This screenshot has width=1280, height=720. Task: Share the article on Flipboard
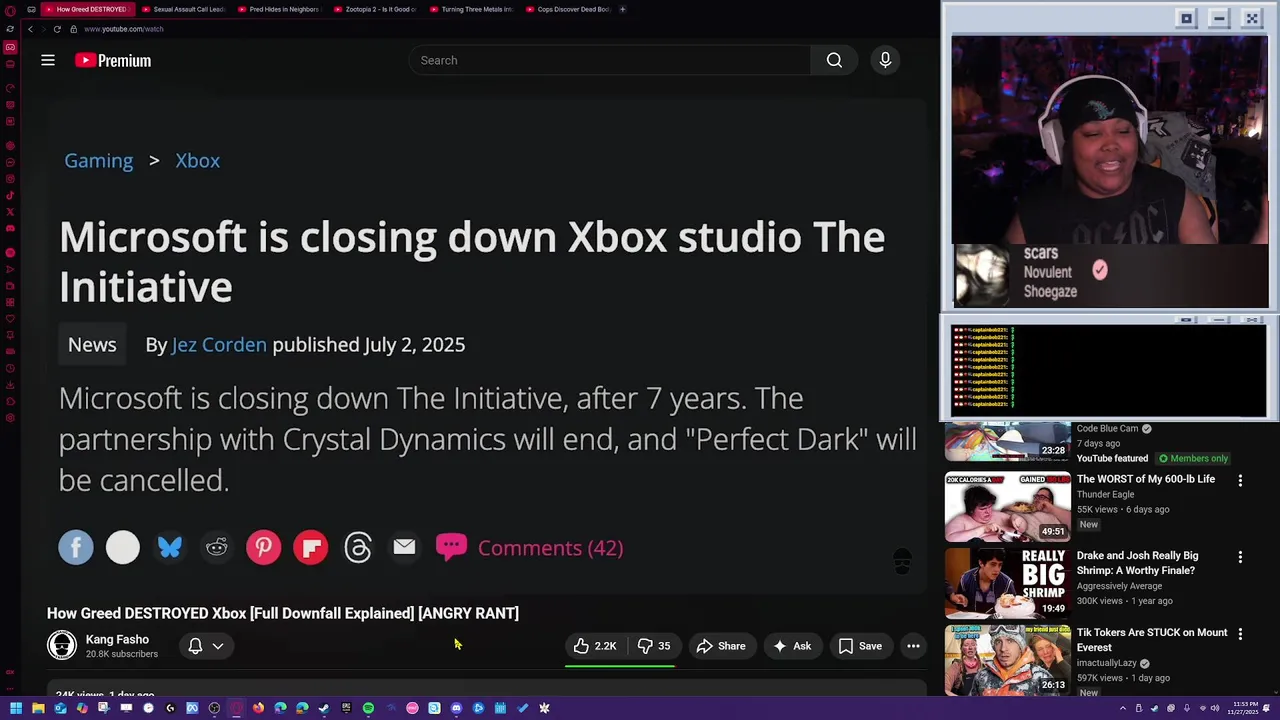(x=311, y=547)
